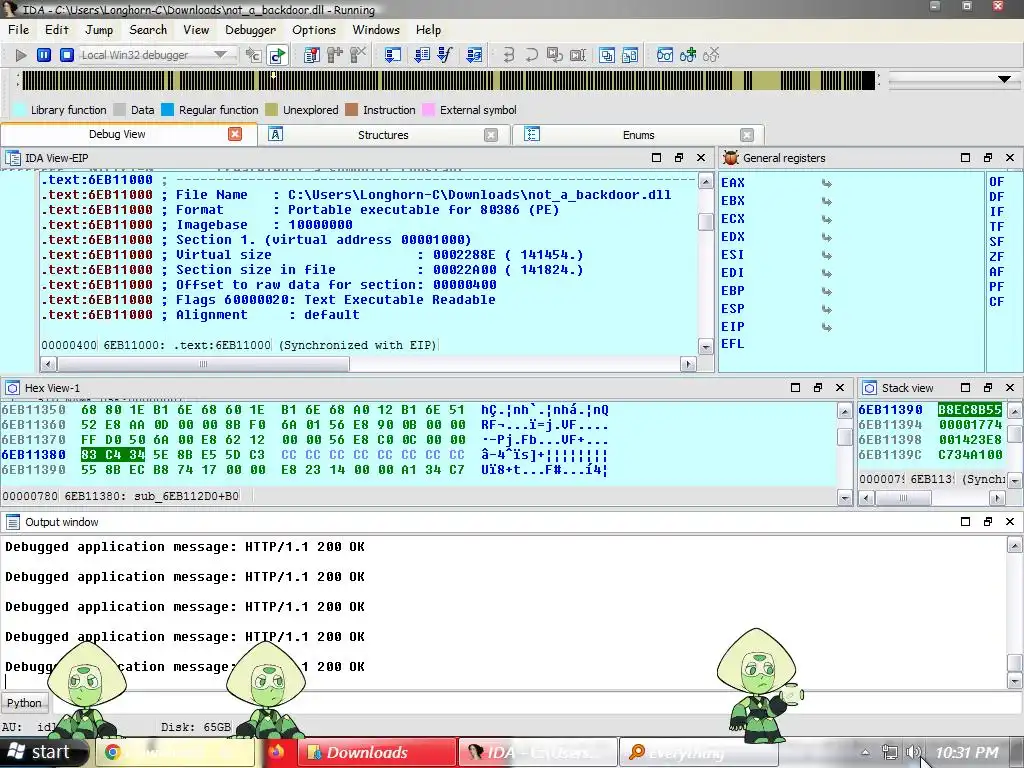Click the Step into toolbar icon
This screenshot has width=1024, height=768.
[x=509, y=55]
